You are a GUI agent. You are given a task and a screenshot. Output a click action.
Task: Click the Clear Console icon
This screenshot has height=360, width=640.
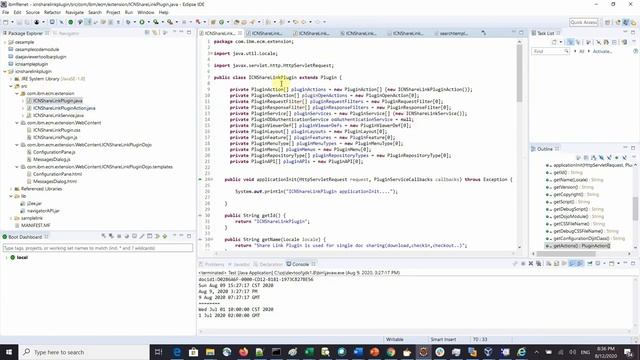pyautogui.click(x=549, y=264)
